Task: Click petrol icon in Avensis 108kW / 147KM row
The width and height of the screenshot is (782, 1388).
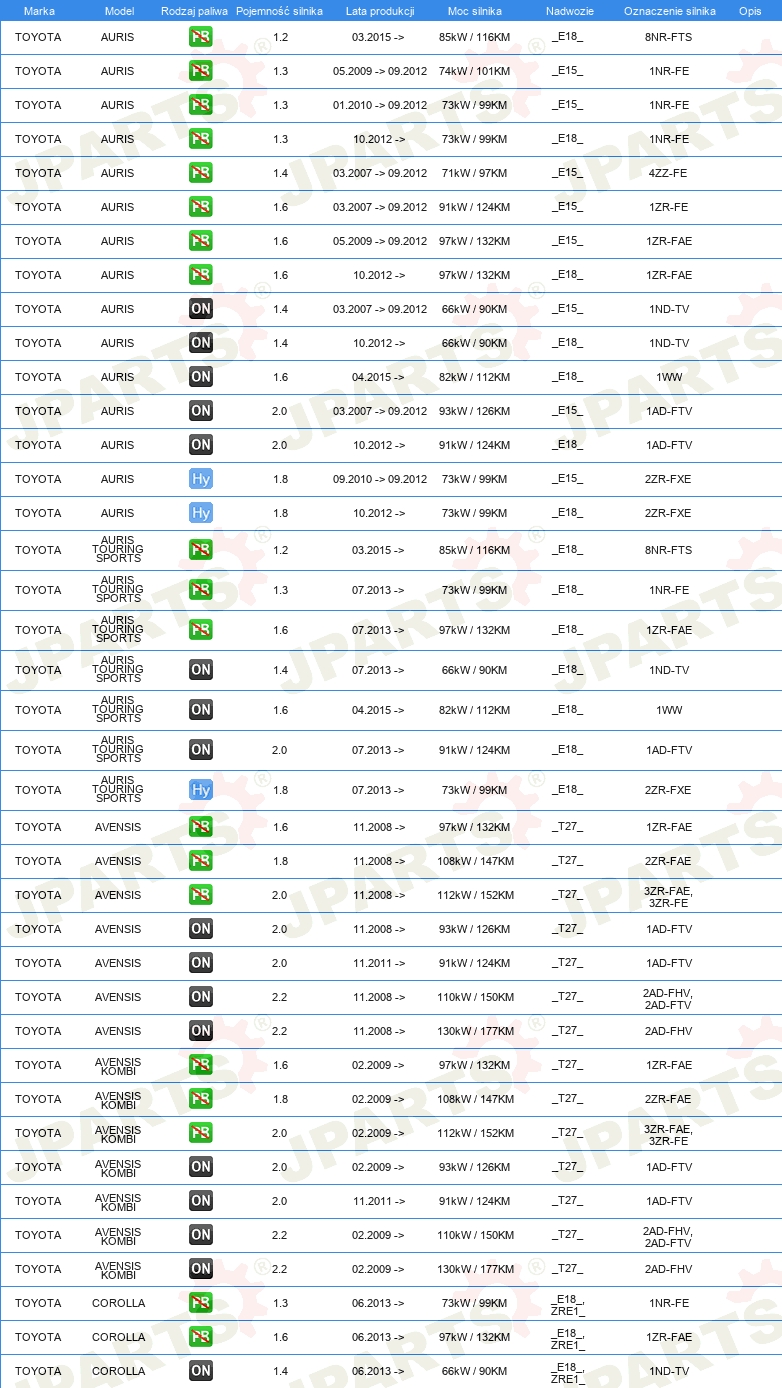Action: pos(201,861)
